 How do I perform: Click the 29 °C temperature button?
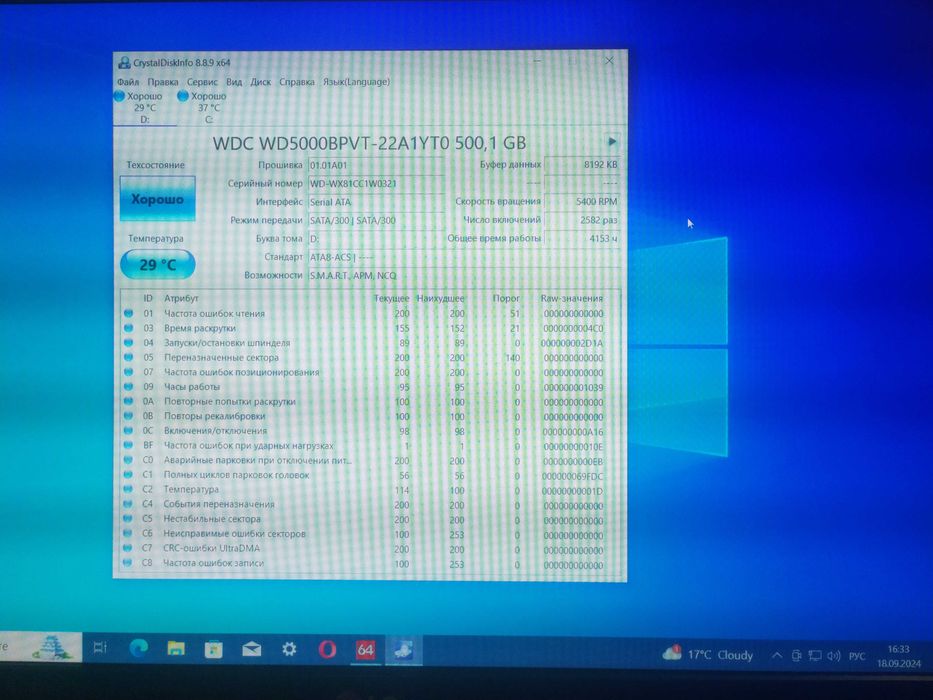click(x=157, y=264)
